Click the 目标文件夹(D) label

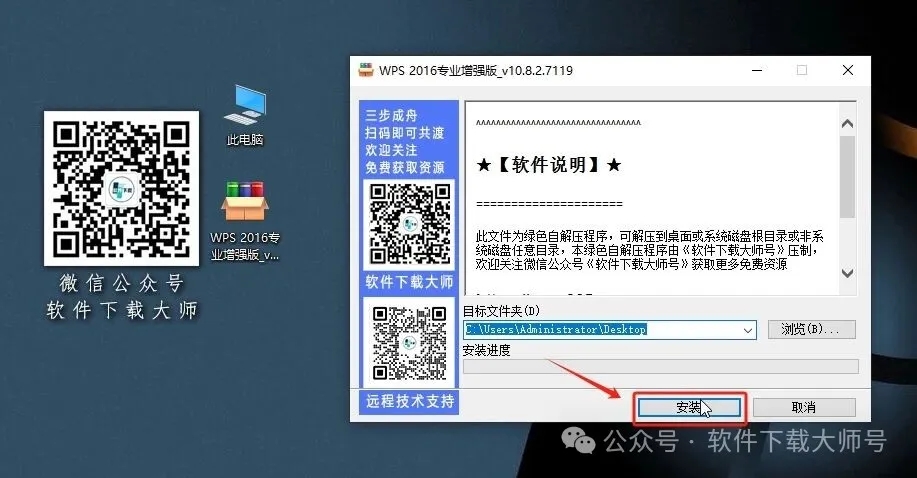(x=501, y=311)
